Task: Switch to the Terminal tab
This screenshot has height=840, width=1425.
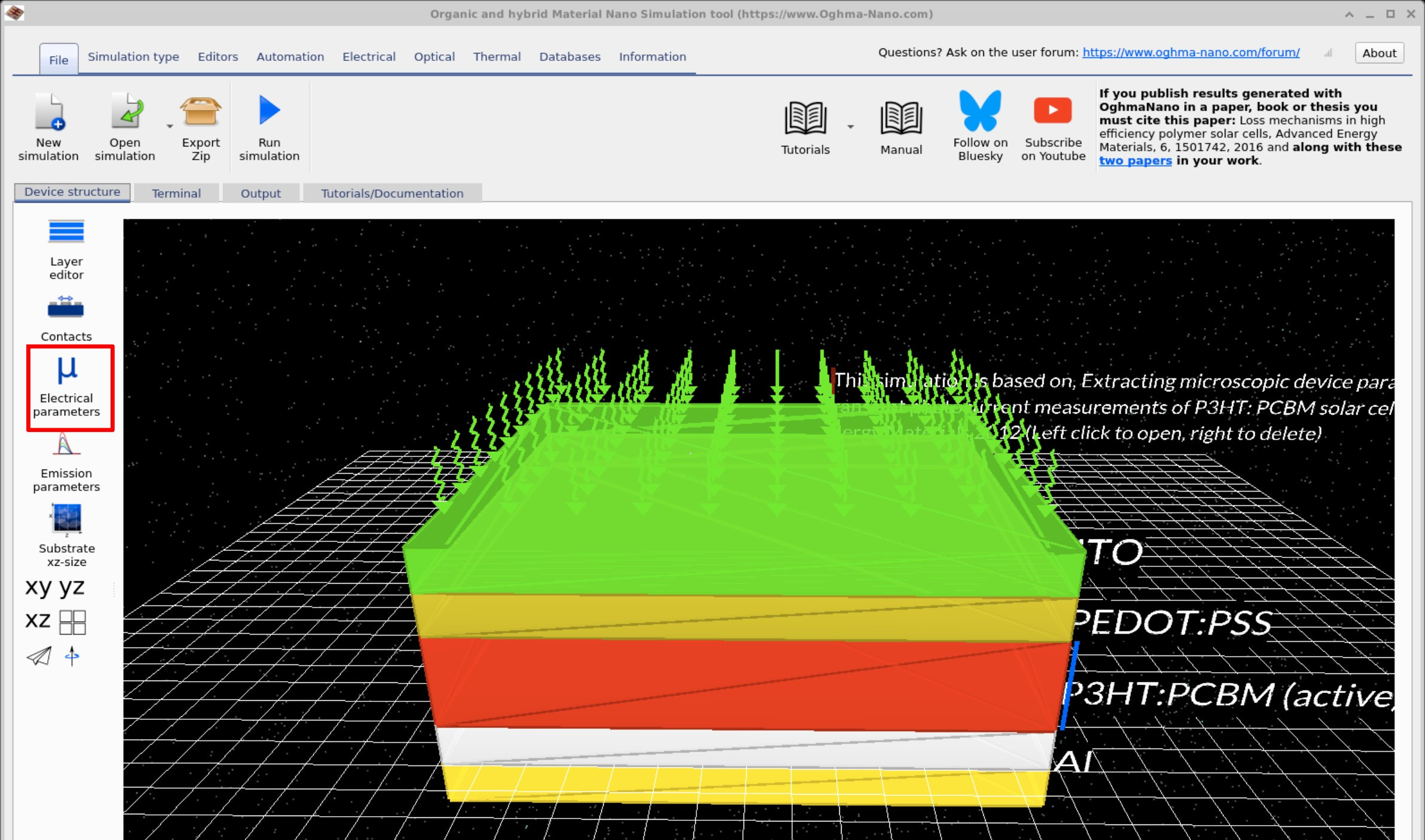Action: tap(176, 193)
